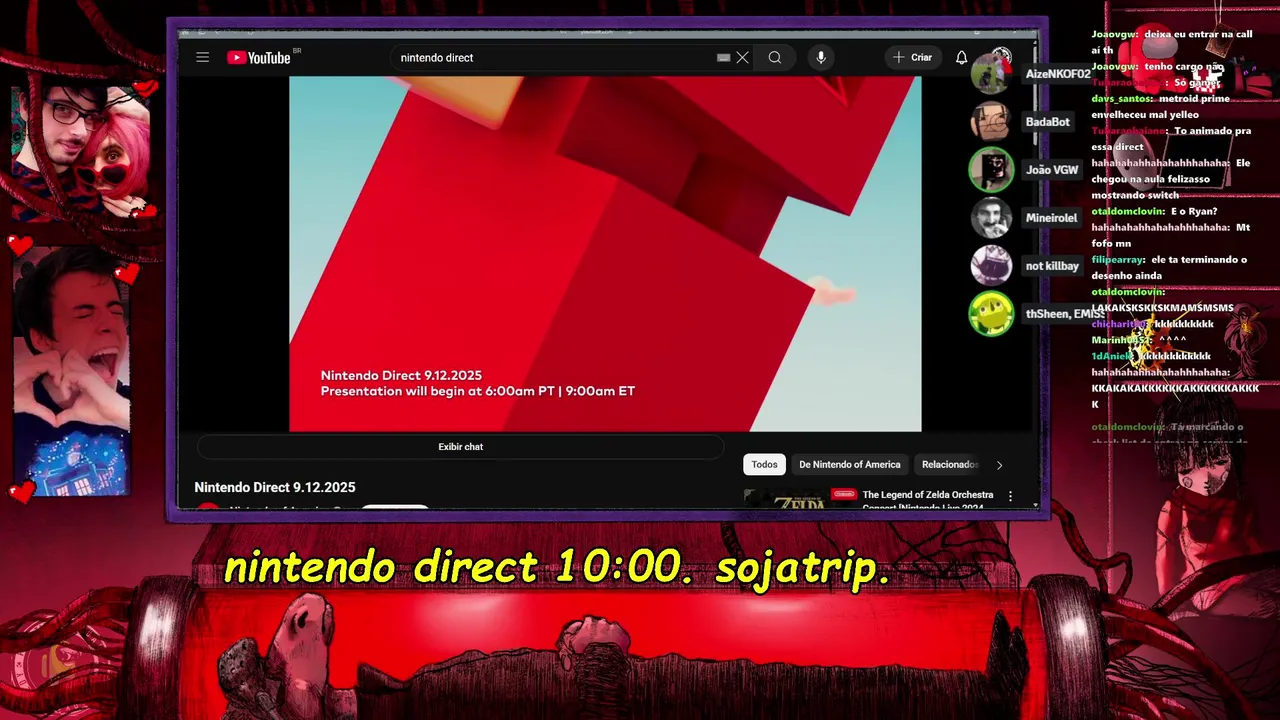Clear the search query with the X
1280x720 pixels.
click(x=742, y=58)
